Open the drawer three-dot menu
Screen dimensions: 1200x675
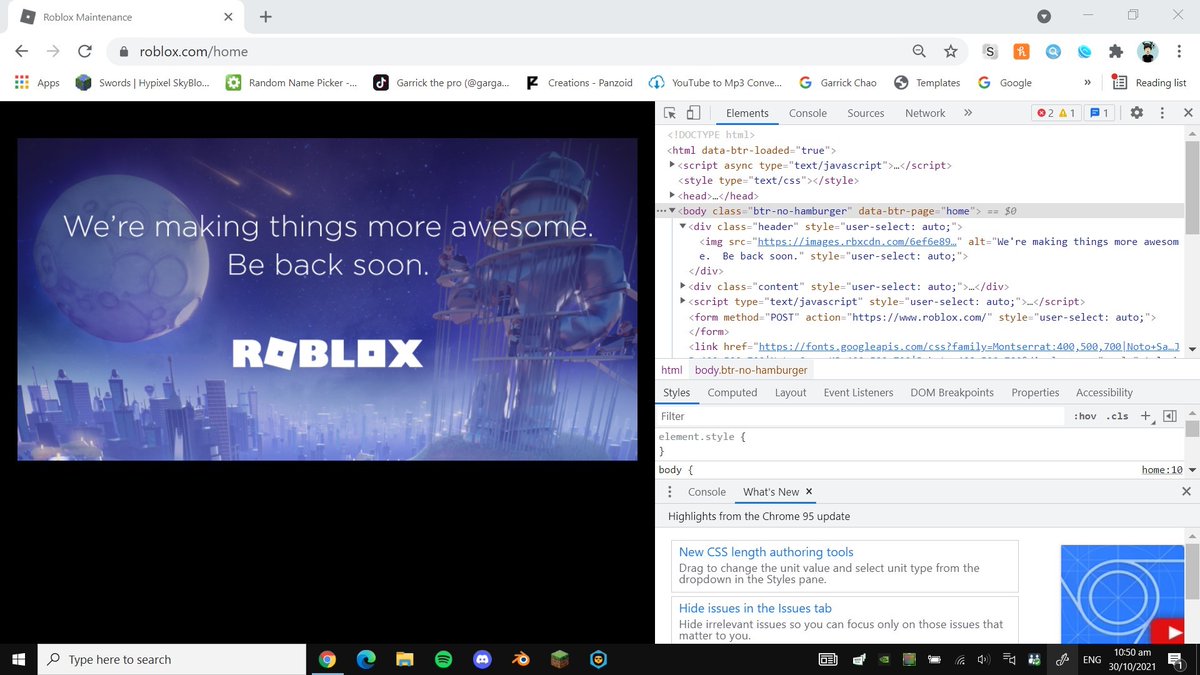(x=670, y=492)
